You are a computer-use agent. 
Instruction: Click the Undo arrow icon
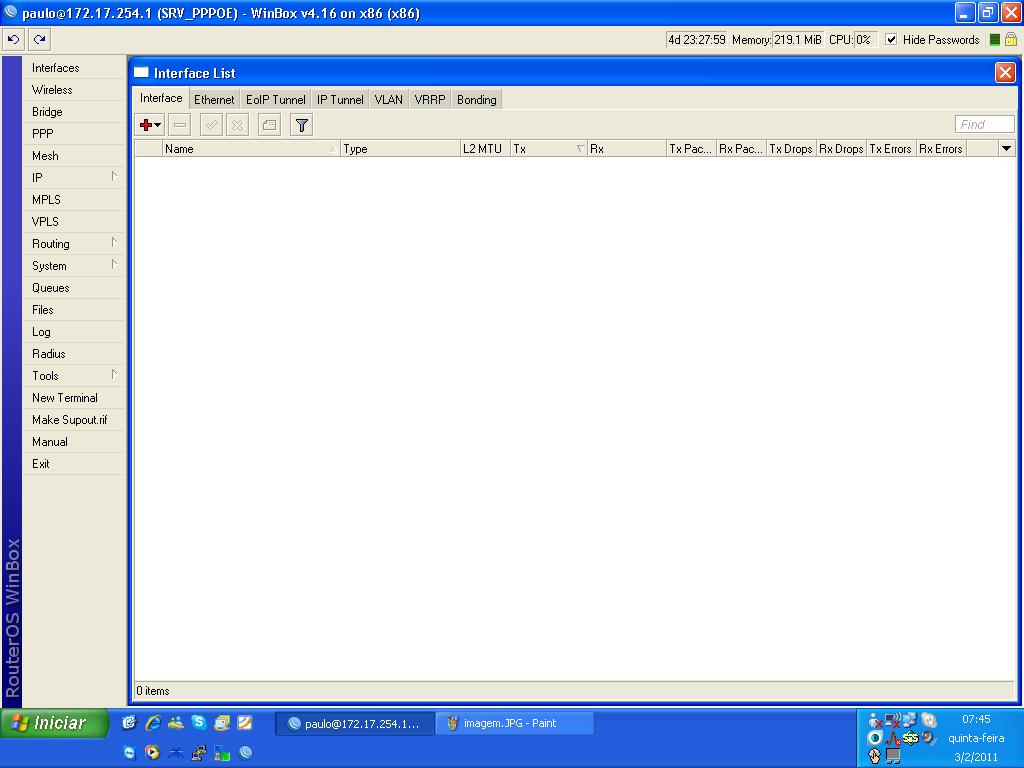14,40
